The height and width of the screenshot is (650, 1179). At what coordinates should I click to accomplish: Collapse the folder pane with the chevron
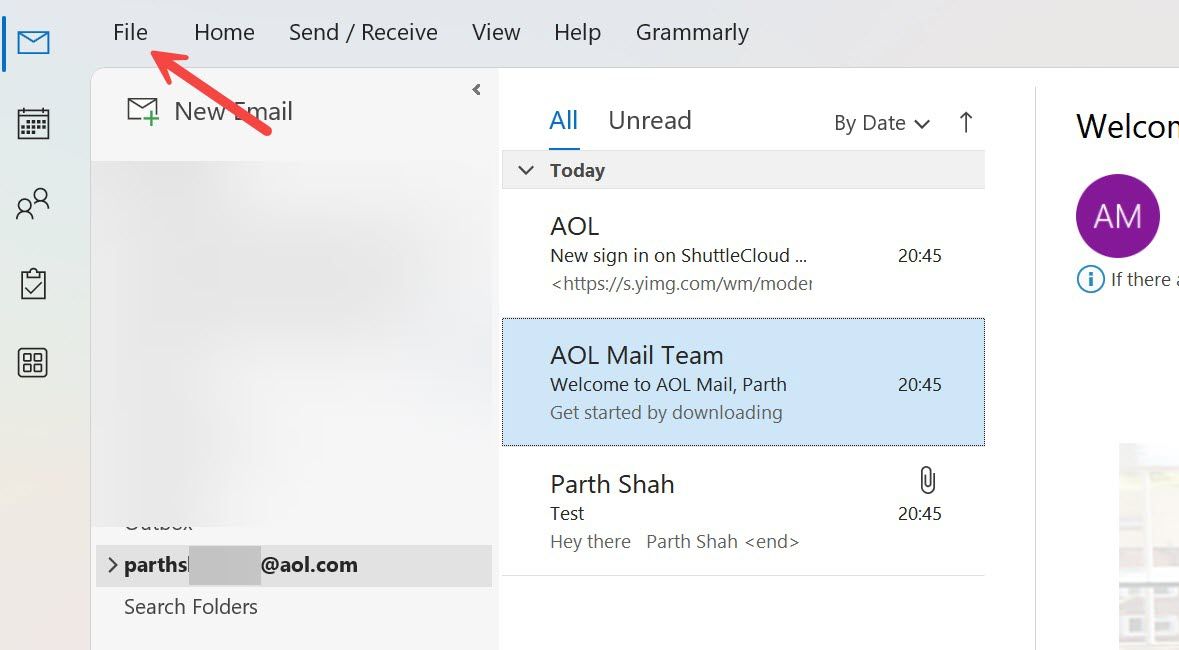(x=476, y=89)
